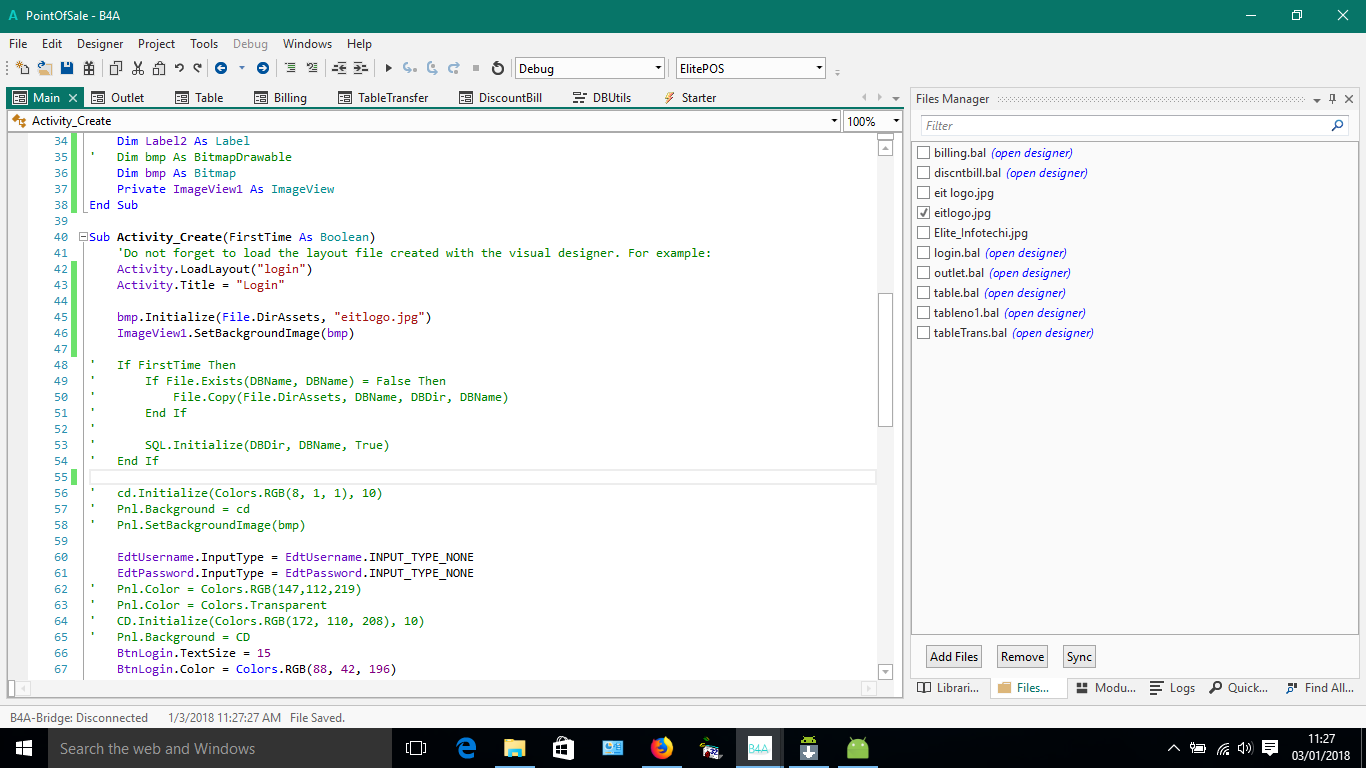
Task: Tick the tableTrans.bal checkbox
Action: click(x=923, y=333)
